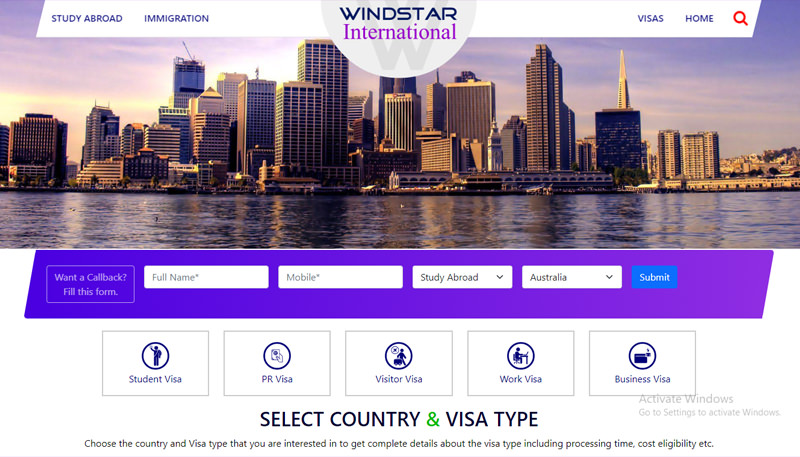Focus the Mobile number field
800x457 pixels.
click(x=340, y=277)
